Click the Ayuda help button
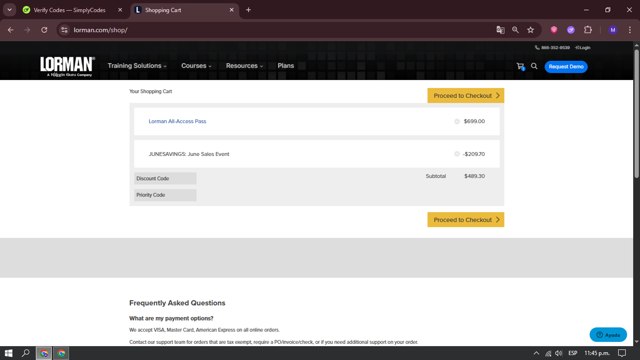640x360 pixels. [x=608, y=335]
